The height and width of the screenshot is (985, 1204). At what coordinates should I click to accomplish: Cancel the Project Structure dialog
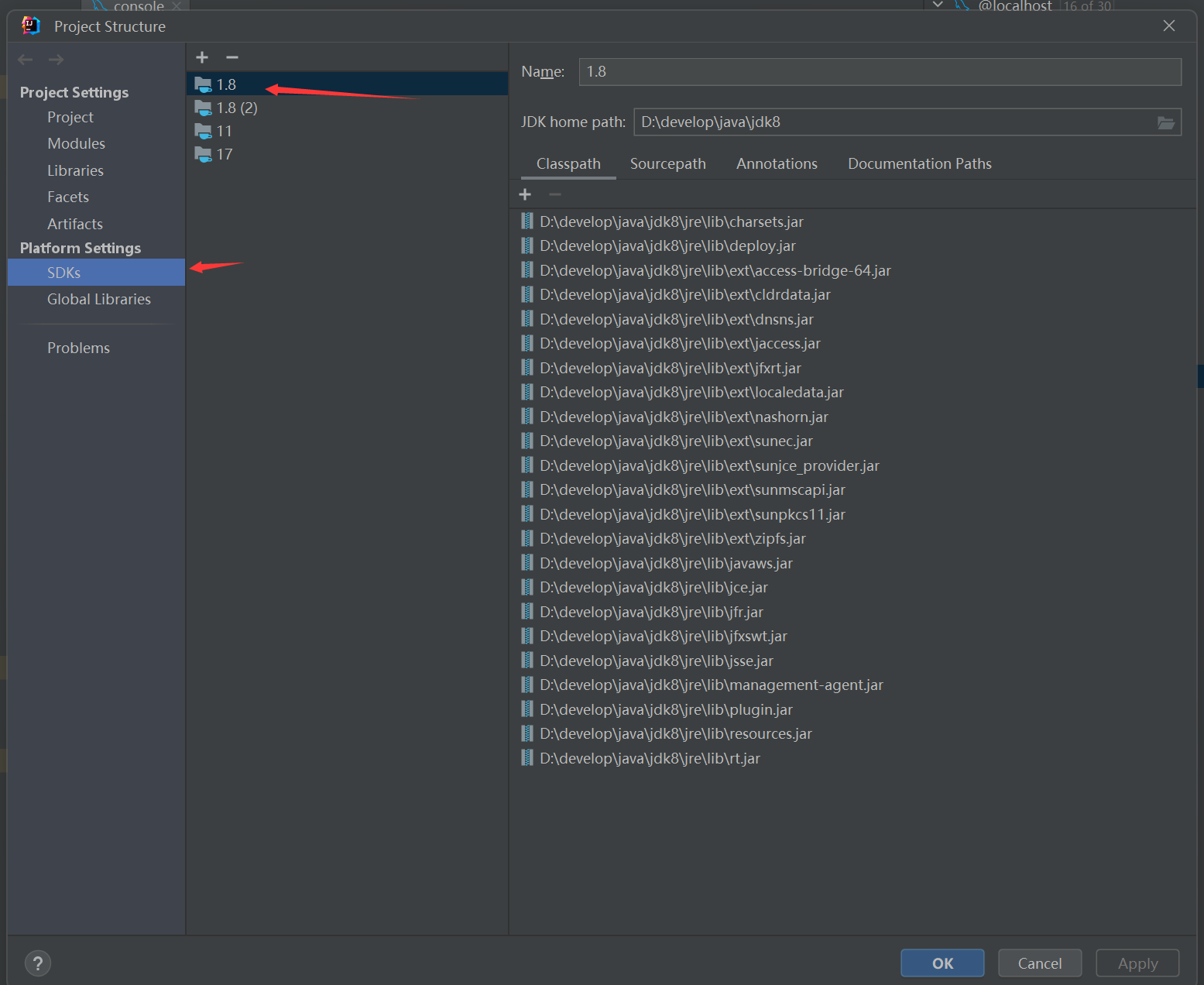pyautogui.click(x=1040, y=963)
